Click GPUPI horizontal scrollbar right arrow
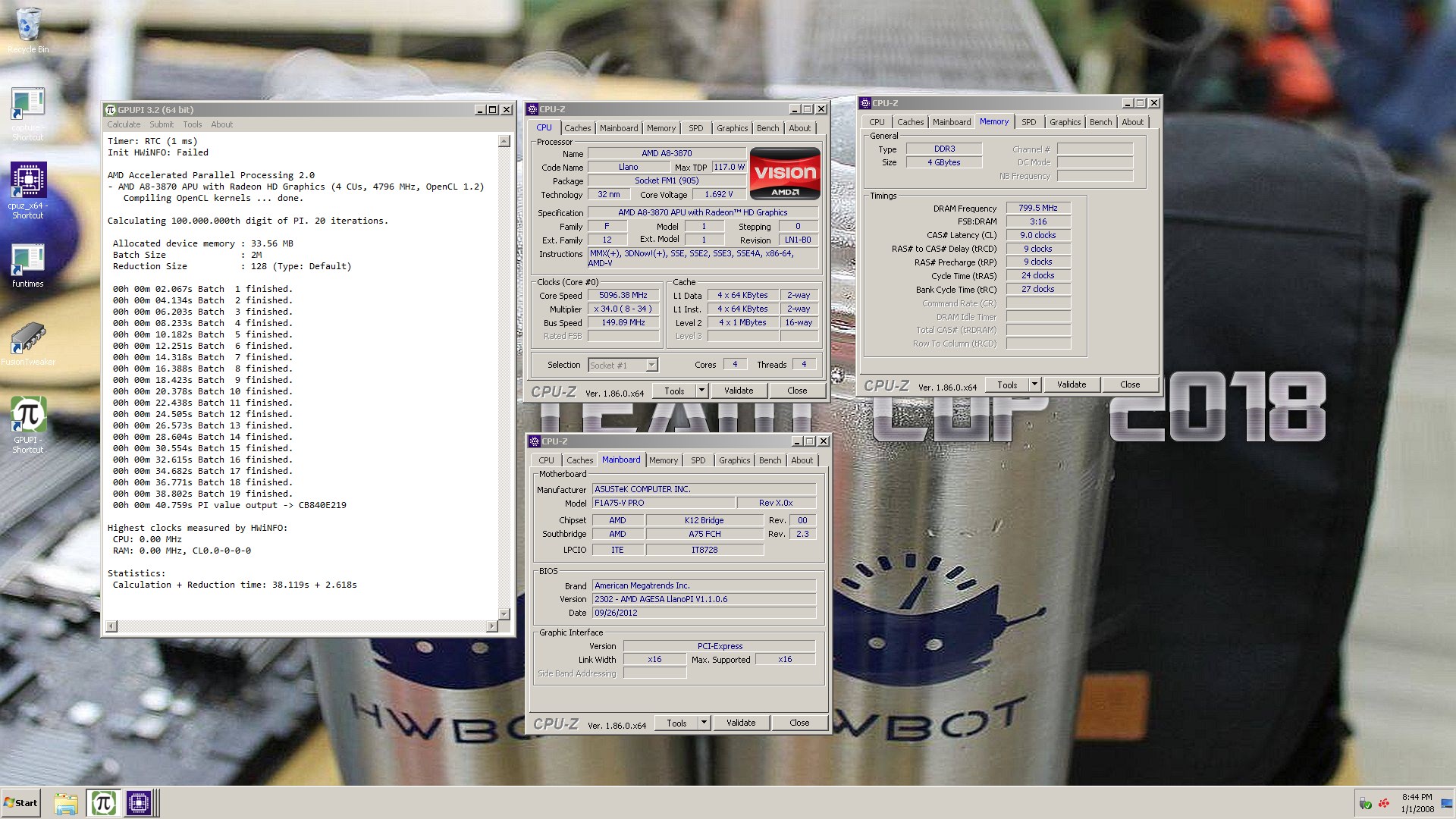 coord(492,626)
